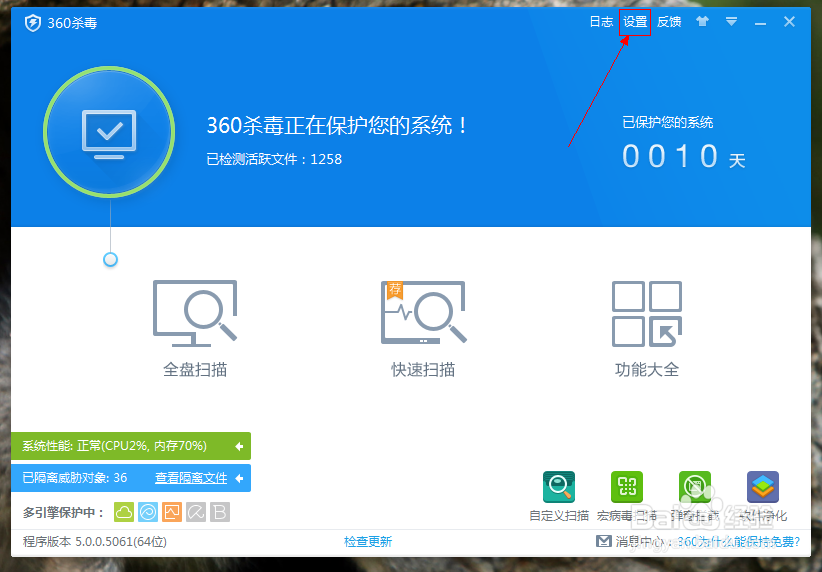Open the title bar dropdown triangle menu

coord(731,21)
